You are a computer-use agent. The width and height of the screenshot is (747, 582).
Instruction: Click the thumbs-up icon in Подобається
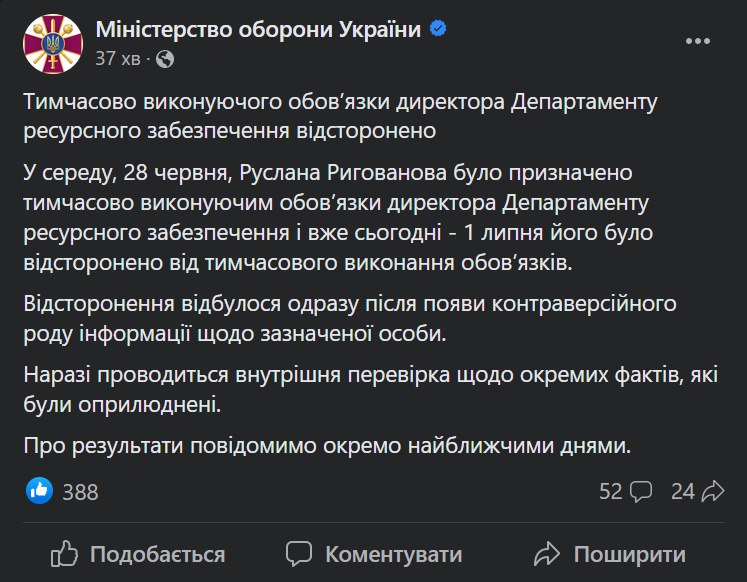pos(64,554)
